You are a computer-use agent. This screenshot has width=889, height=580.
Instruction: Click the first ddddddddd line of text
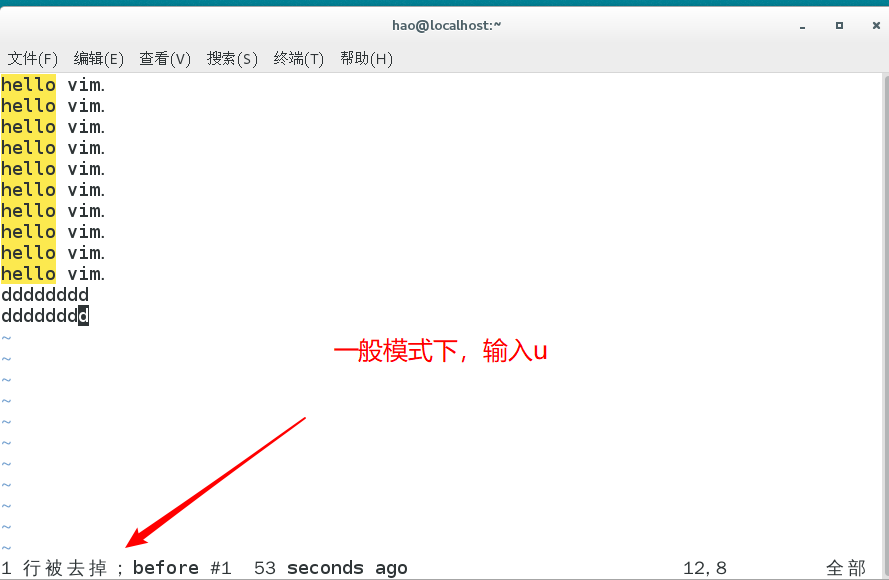coord(45,295)
